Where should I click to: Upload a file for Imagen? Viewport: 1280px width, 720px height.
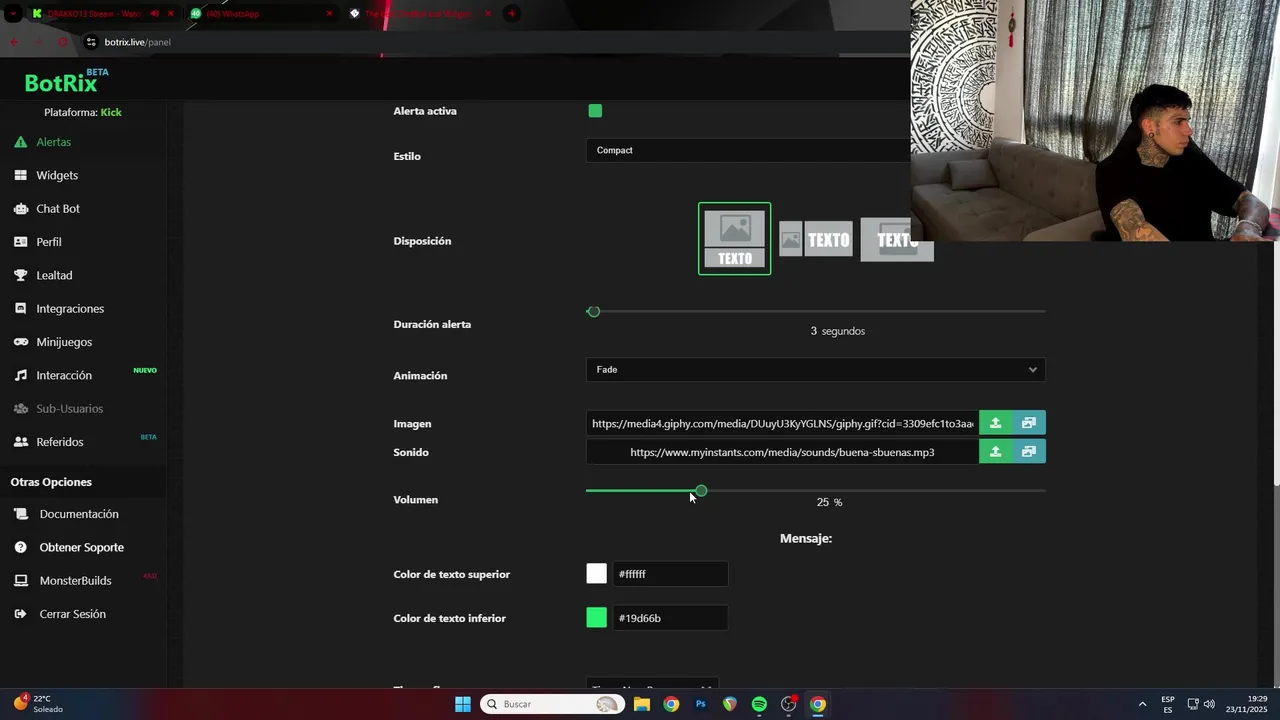point(995,424)
